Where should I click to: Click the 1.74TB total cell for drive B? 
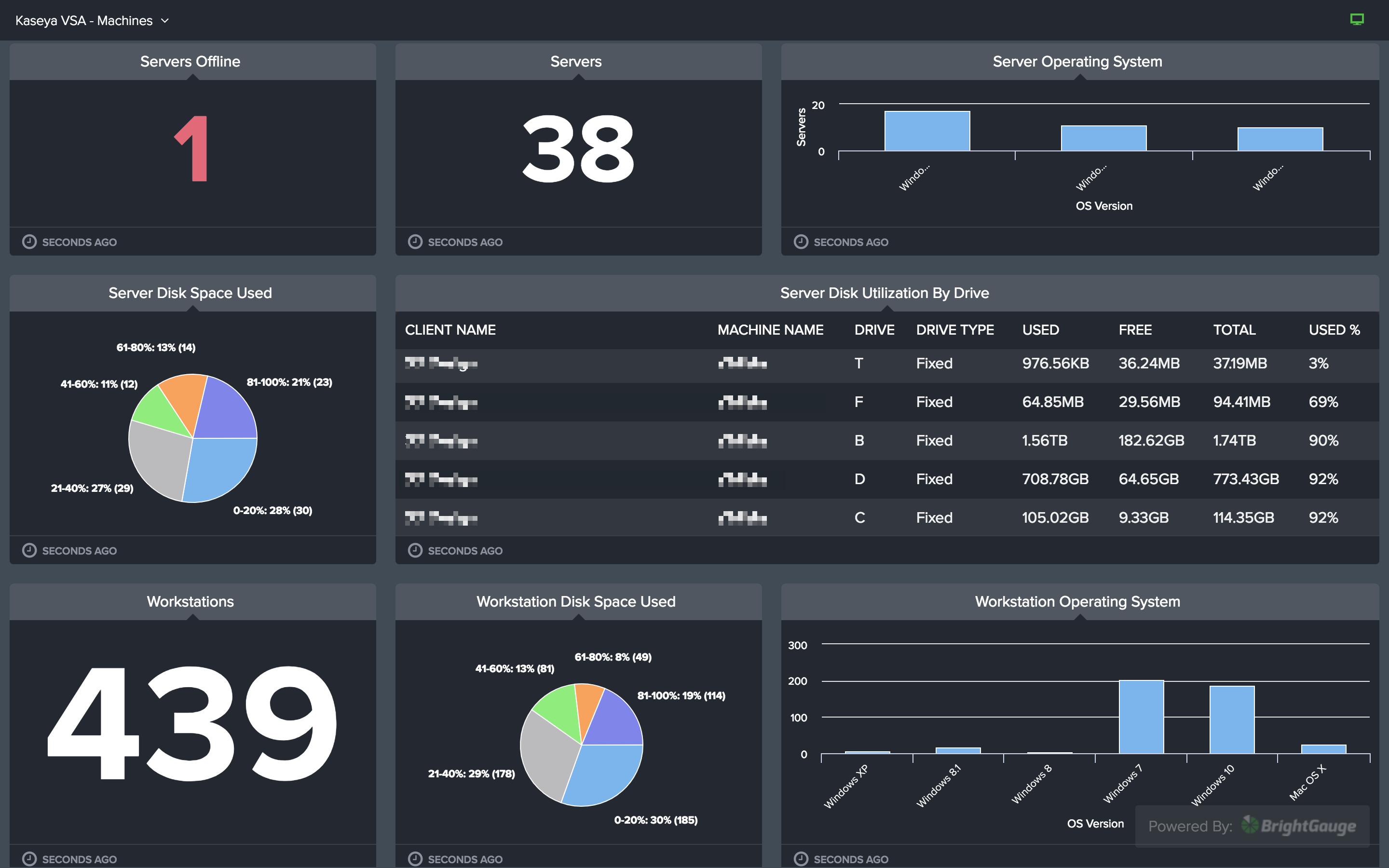(x=1234, y=440)
